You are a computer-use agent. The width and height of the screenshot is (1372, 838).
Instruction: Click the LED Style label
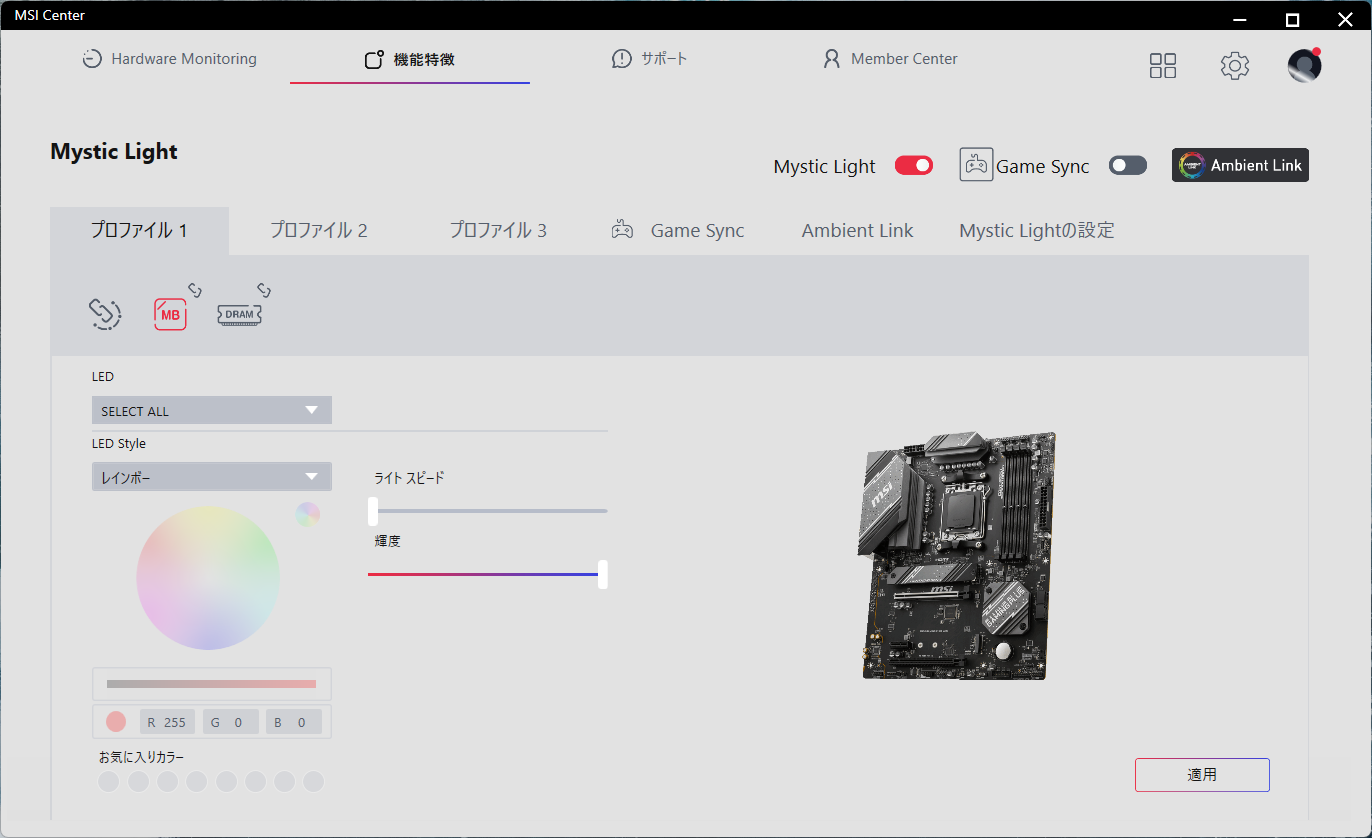click(119, 444)
